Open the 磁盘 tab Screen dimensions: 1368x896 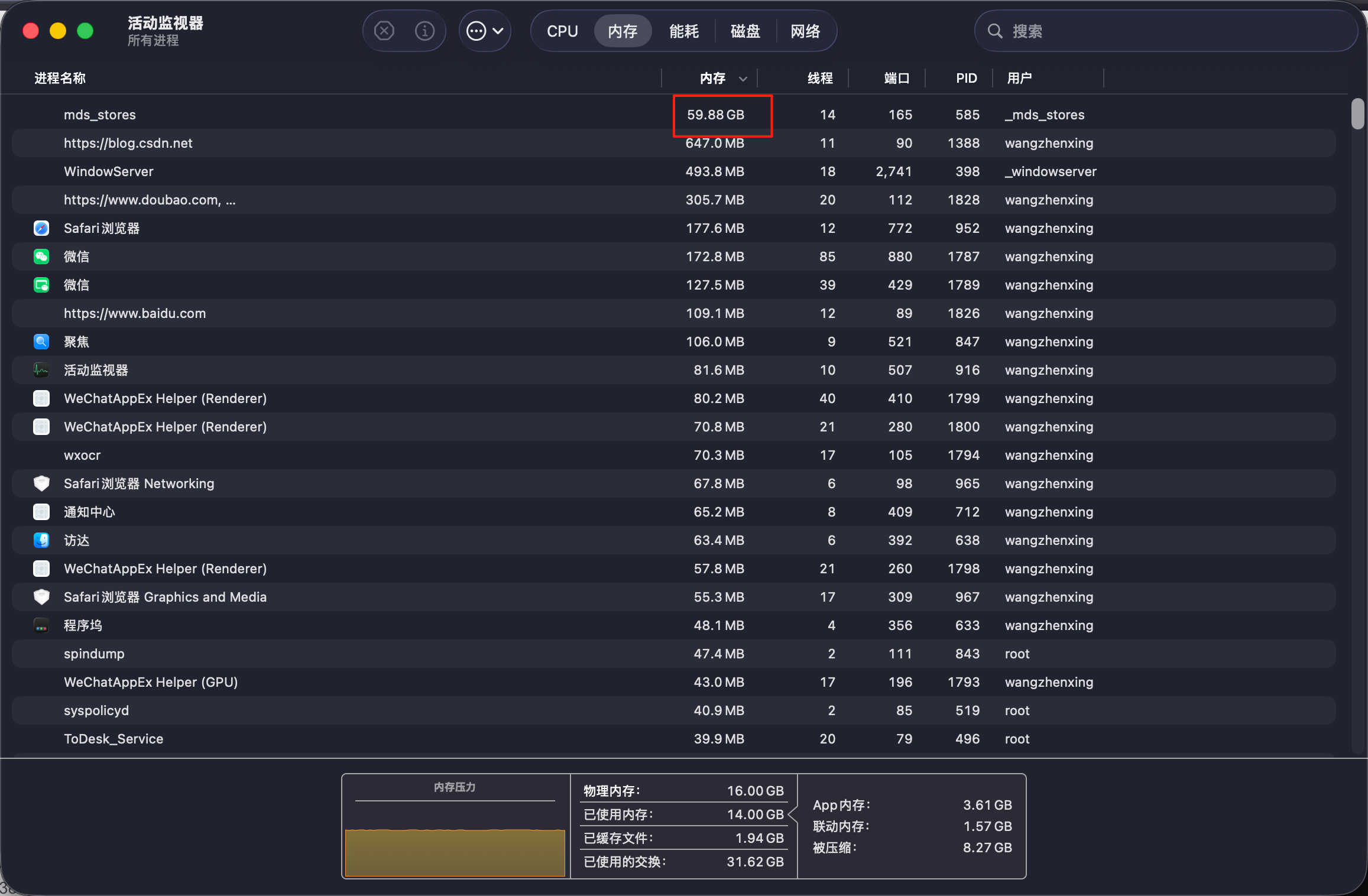(745, 31)
